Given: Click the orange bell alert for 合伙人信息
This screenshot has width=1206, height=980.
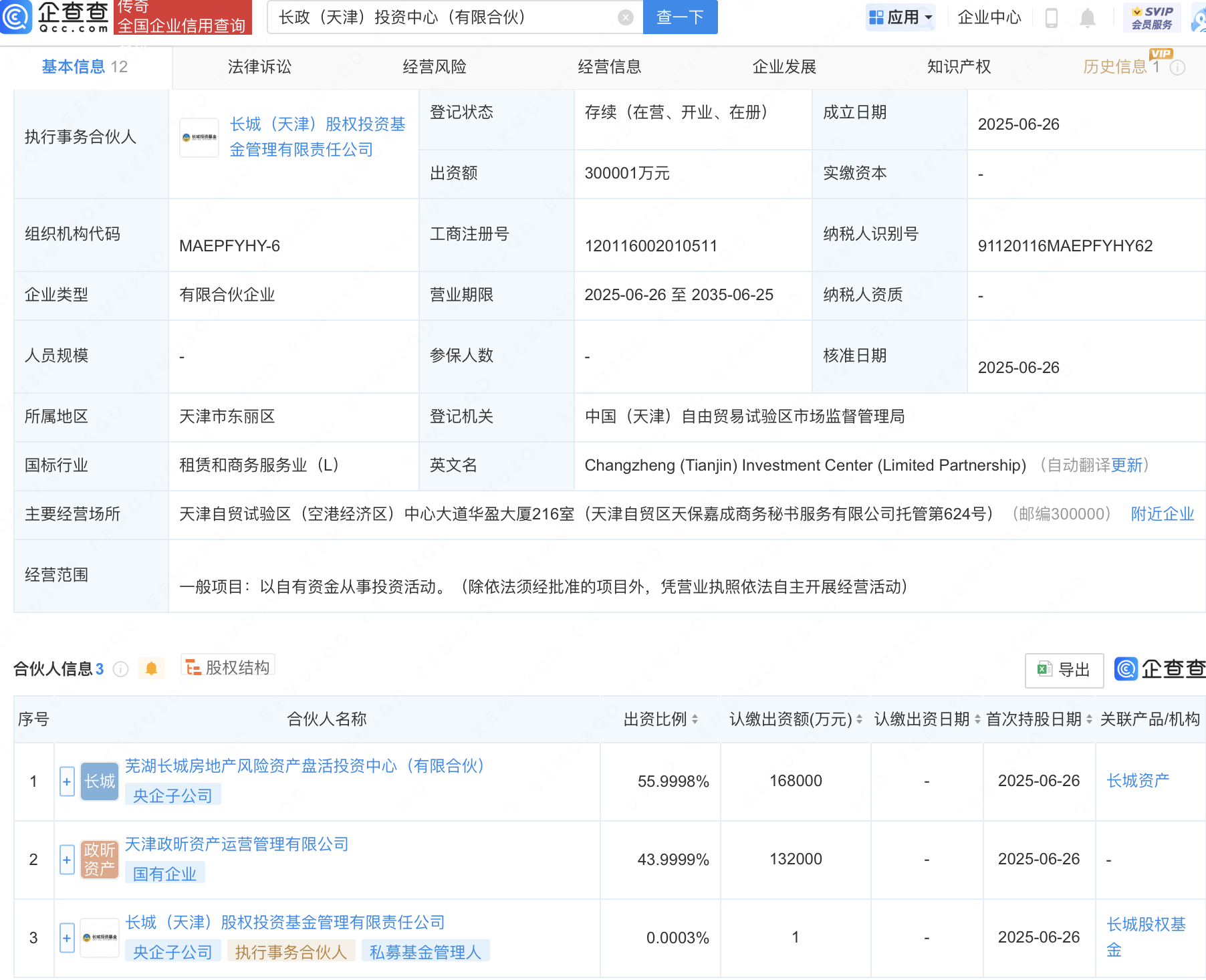Looking at the screenshot, I should point(152,668).
